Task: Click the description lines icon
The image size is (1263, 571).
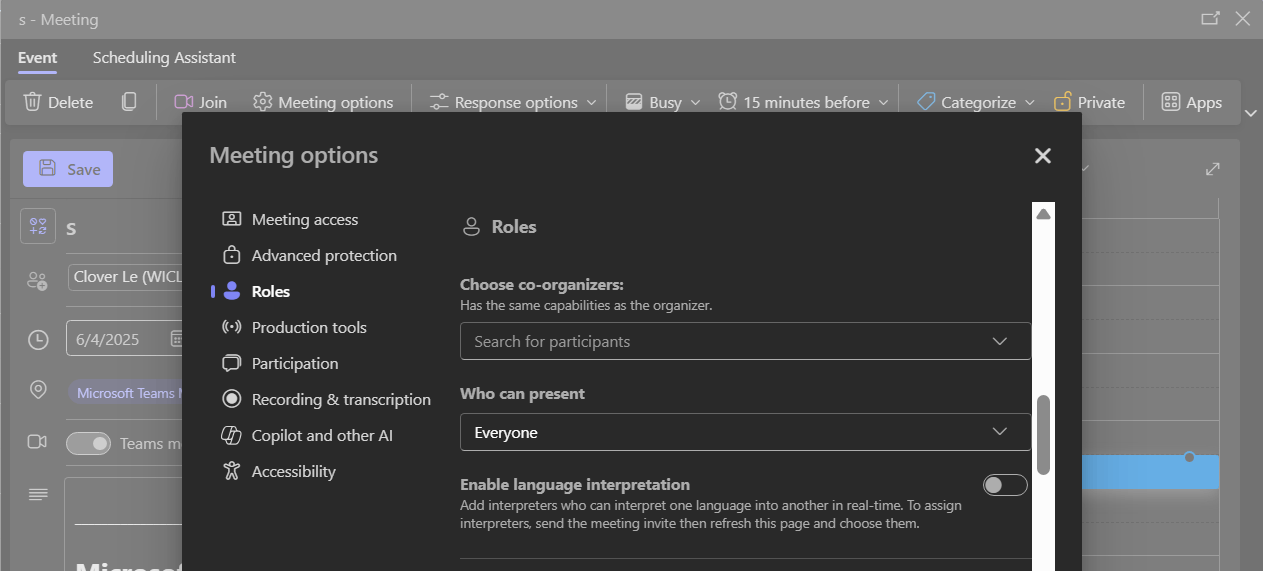Action: click(x=38, y=494)
